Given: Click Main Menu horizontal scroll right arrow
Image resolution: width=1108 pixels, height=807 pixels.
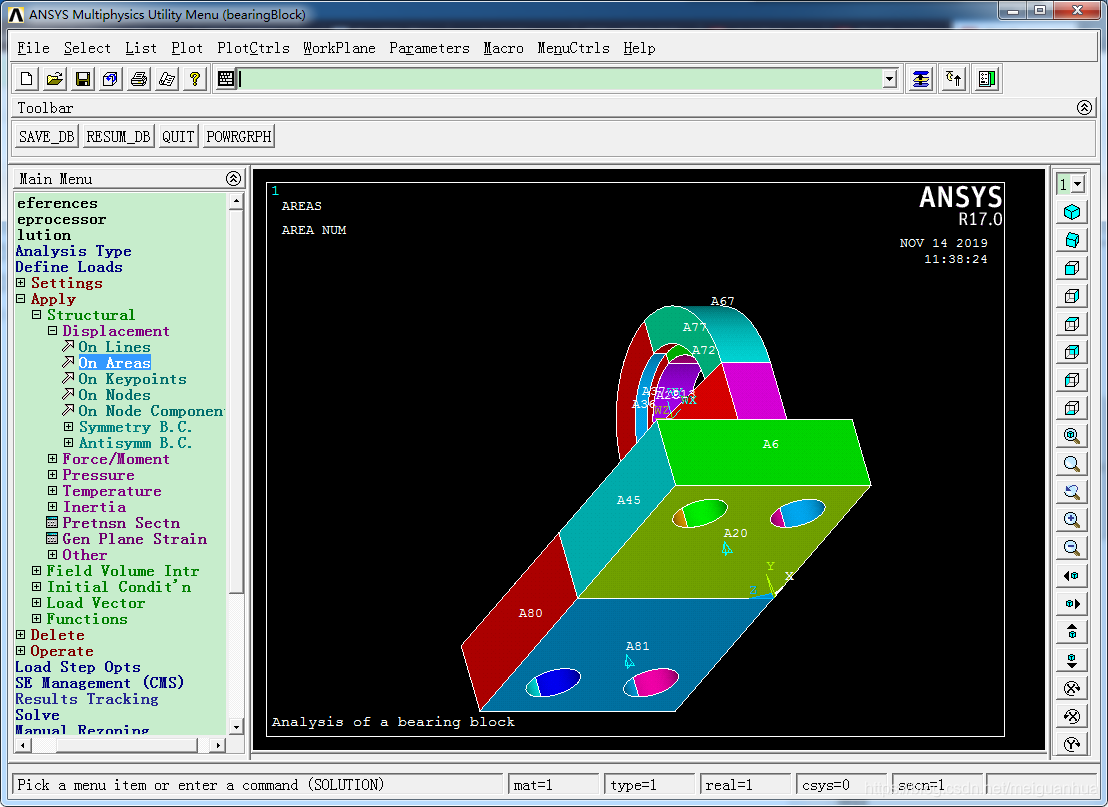Looking at the screenshot, I should (218, 745).
